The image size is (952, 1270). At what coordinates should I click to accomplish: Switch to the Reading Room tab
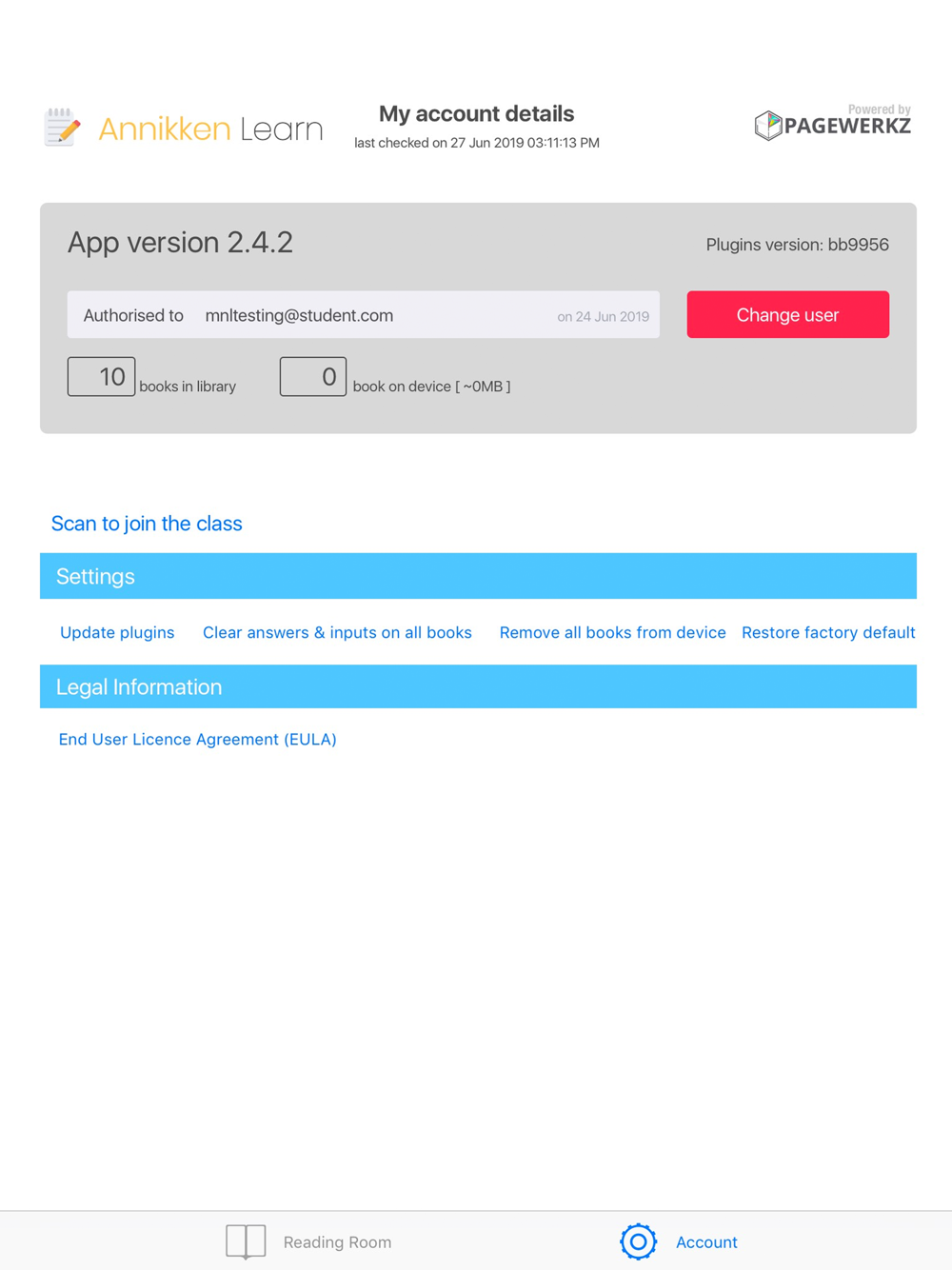[x=308, y=1241]
